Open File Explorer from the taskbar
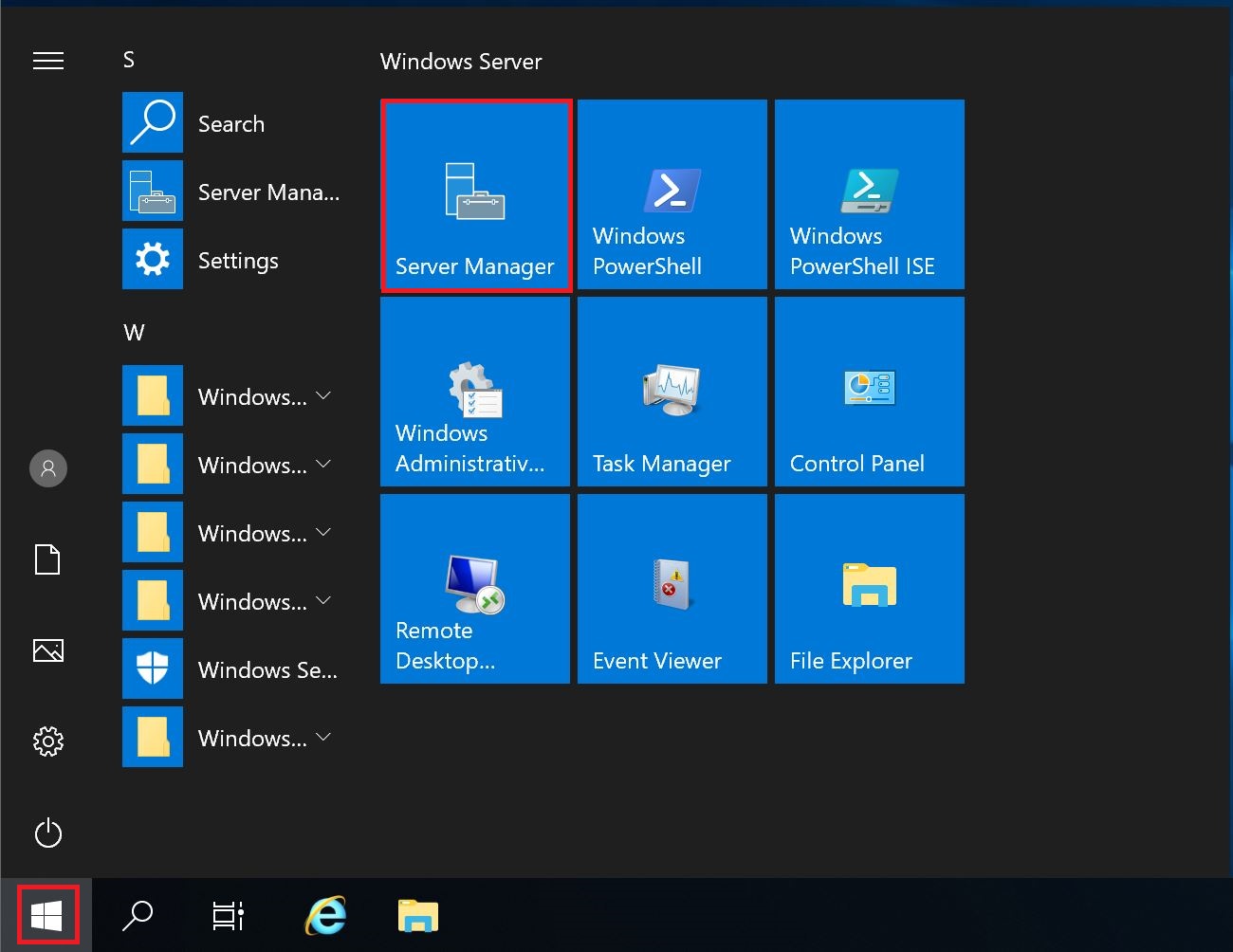The width and height of the screenshot is (1233, 952). tap(417, 915)
